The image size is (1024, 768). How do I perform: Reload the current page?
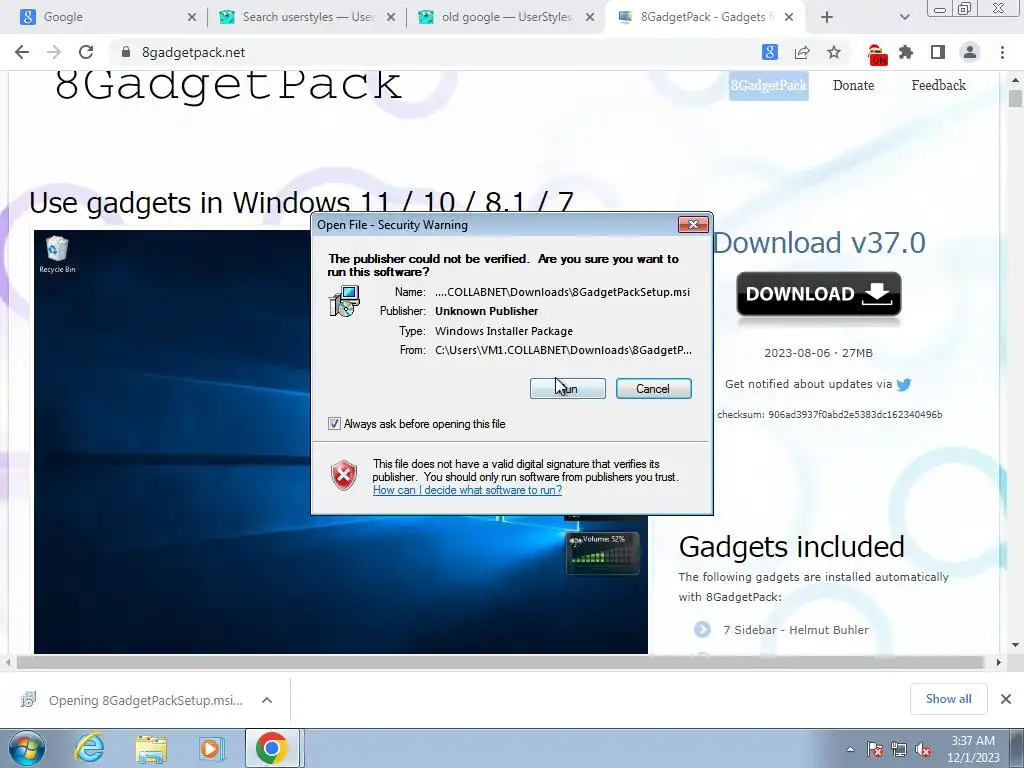[86, 52]
